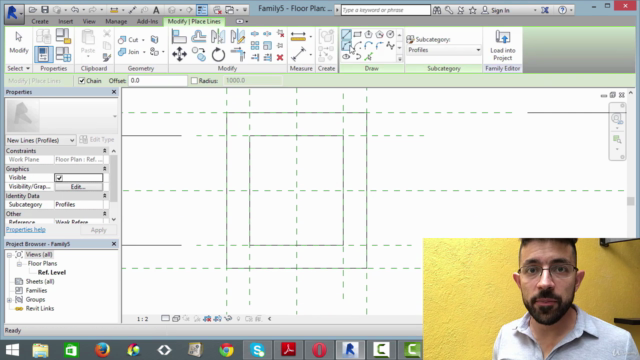
Task: Collapse the Floor Plans tree node
Action: [19, 264]
